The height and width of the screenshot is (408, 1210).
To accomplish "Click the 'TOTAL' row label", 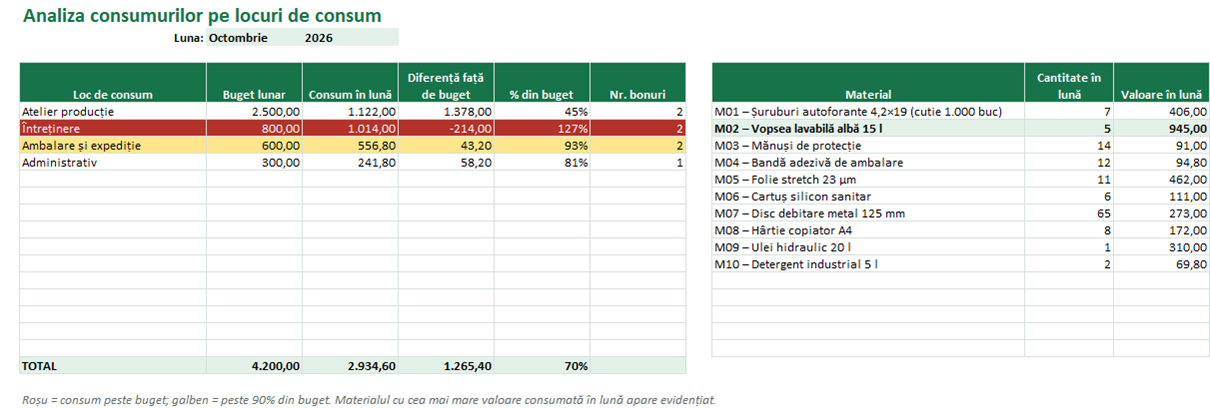I will (x=113, y=366).
